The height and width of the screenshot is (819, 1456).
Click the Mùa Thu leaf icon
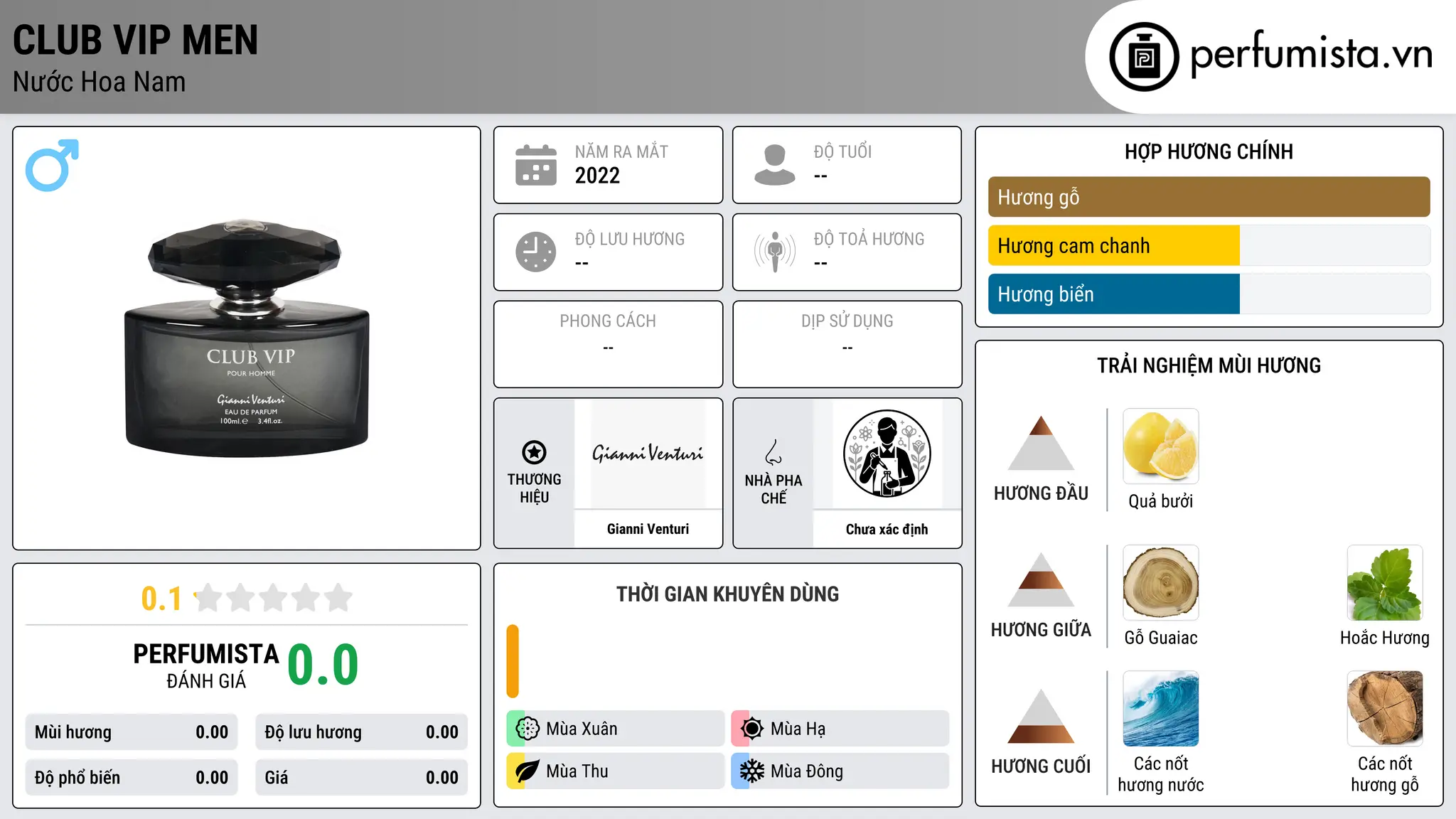528,771
